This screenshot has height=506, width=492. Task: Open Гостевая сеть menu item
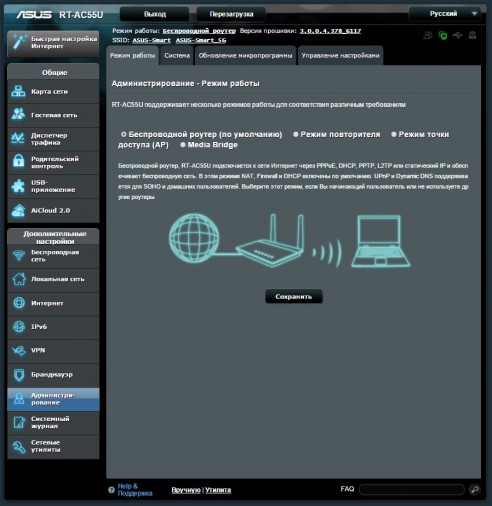[53, 115]
